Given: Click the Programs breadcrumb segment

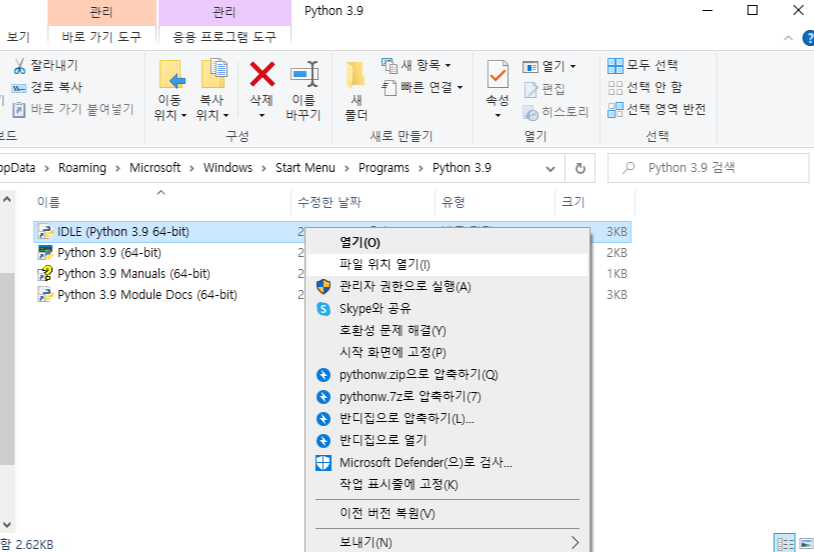Looking at the screenshot, I should click(x=384, y=168).
